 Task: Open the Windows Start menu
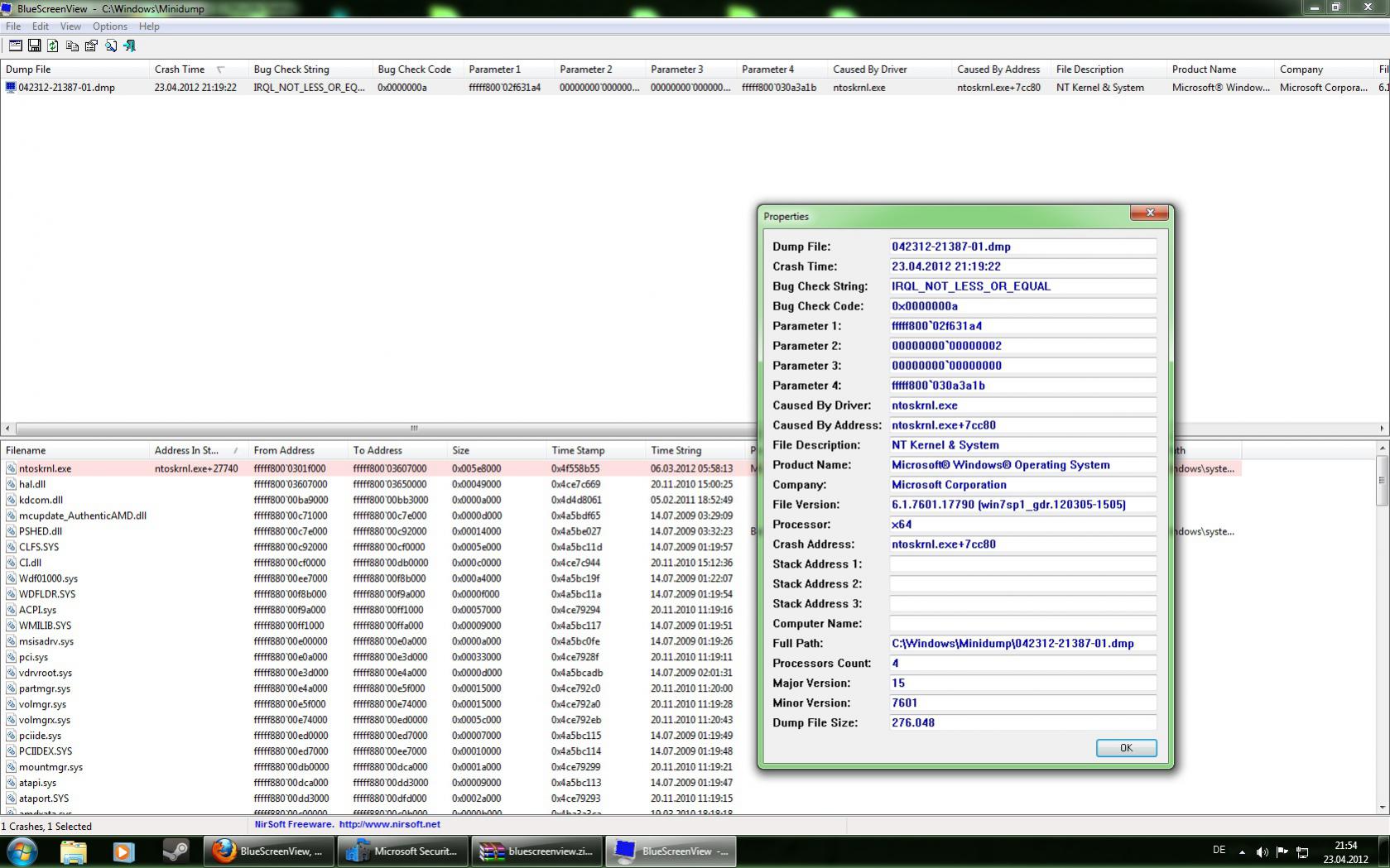point(22,851)
